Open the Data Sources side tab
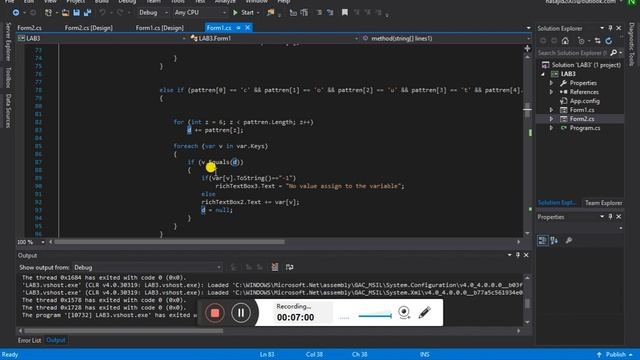Image resolution: width=640 pixels, height=360 pixels. click(x=8, y=110)
